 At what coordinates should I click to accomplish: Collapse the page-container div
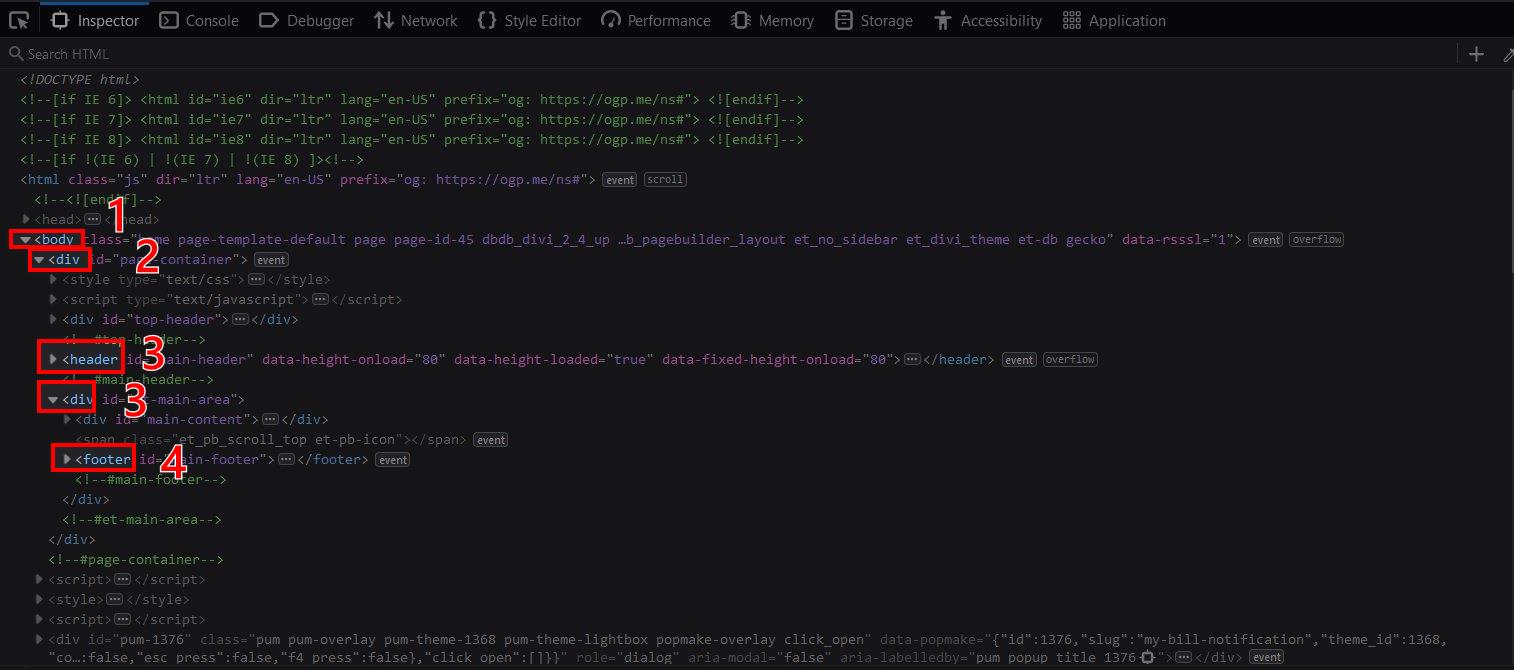[40, 259]
